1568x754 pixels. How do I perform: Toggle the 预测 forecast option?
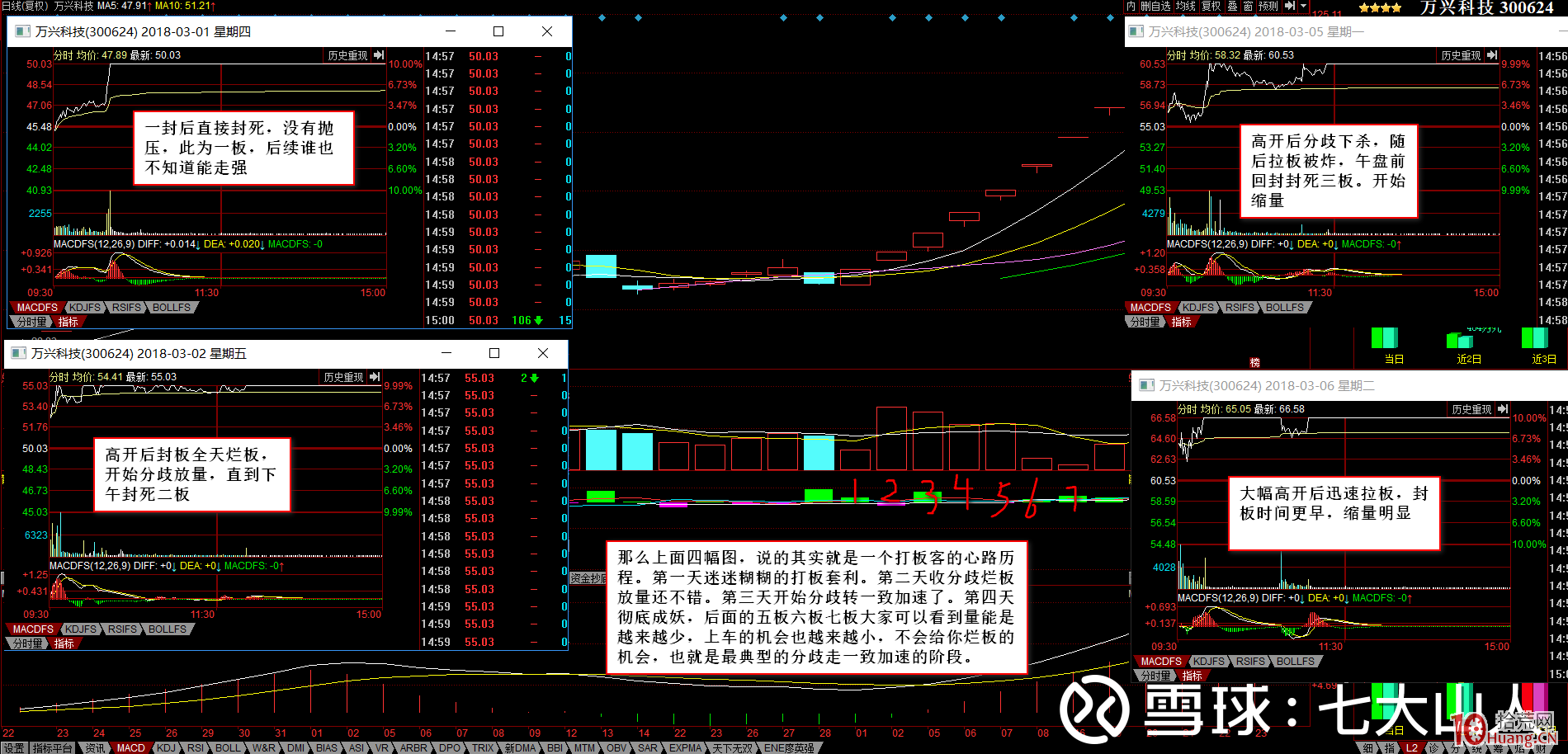click(1268, 6)
